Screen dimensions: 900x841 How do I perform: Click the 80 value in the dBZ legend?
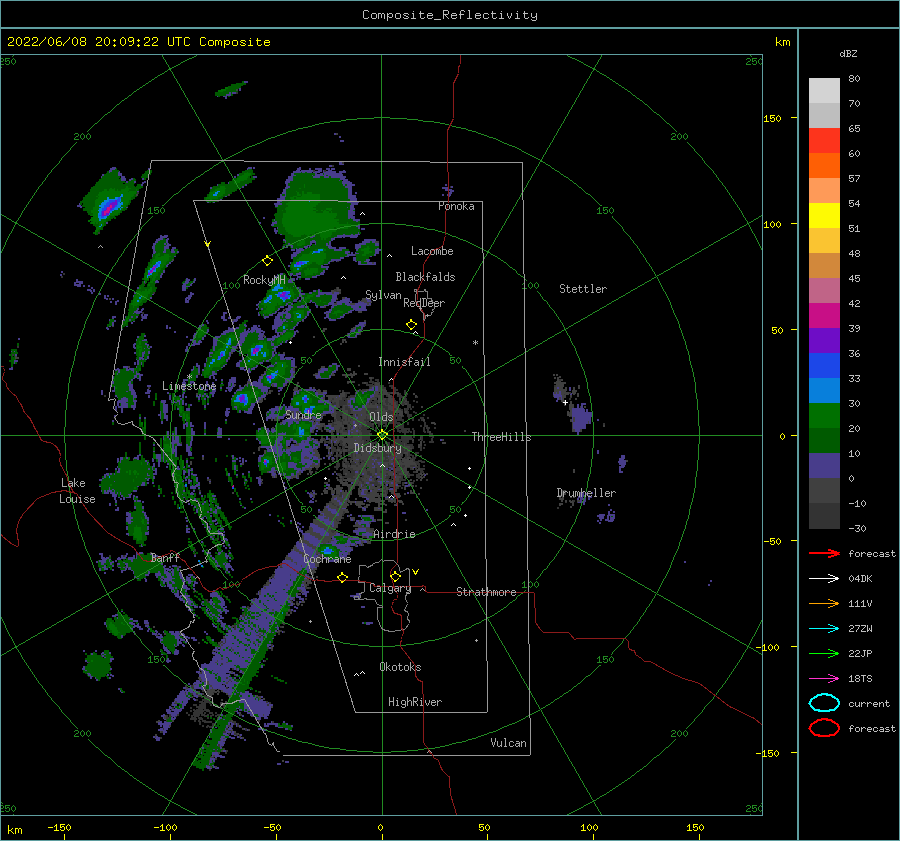[854, 79]
